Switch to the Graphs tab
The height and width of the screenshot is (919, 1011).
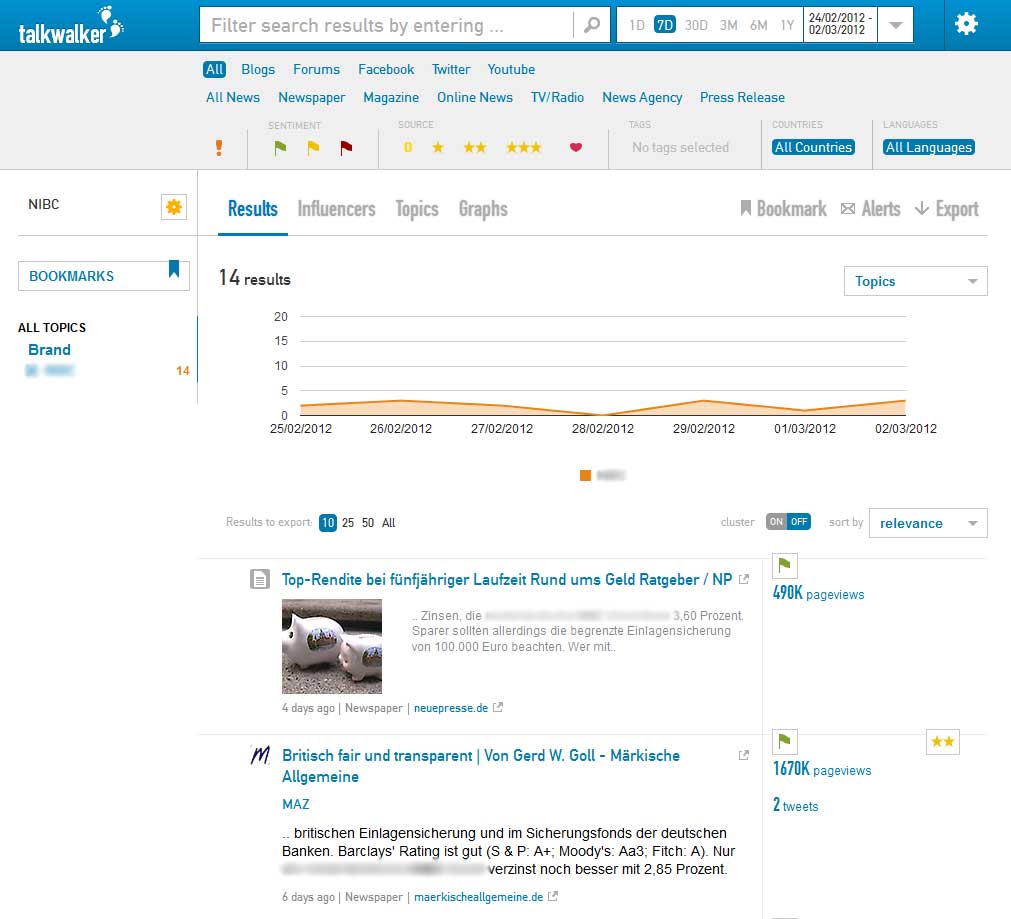(x=483, y=209)
